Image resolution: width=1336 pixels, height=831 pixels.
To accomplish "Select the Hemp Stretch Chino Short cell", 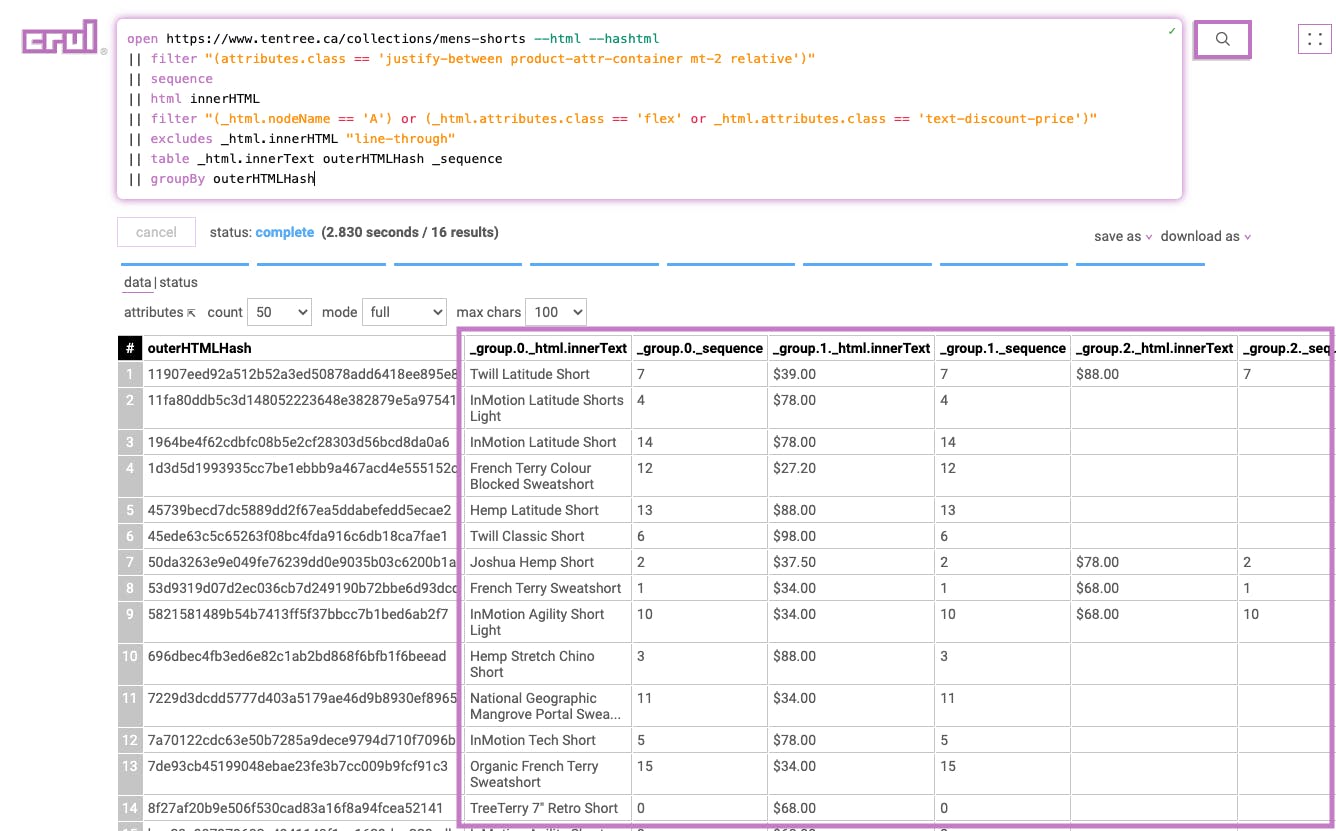I will [x=548, y=664].
